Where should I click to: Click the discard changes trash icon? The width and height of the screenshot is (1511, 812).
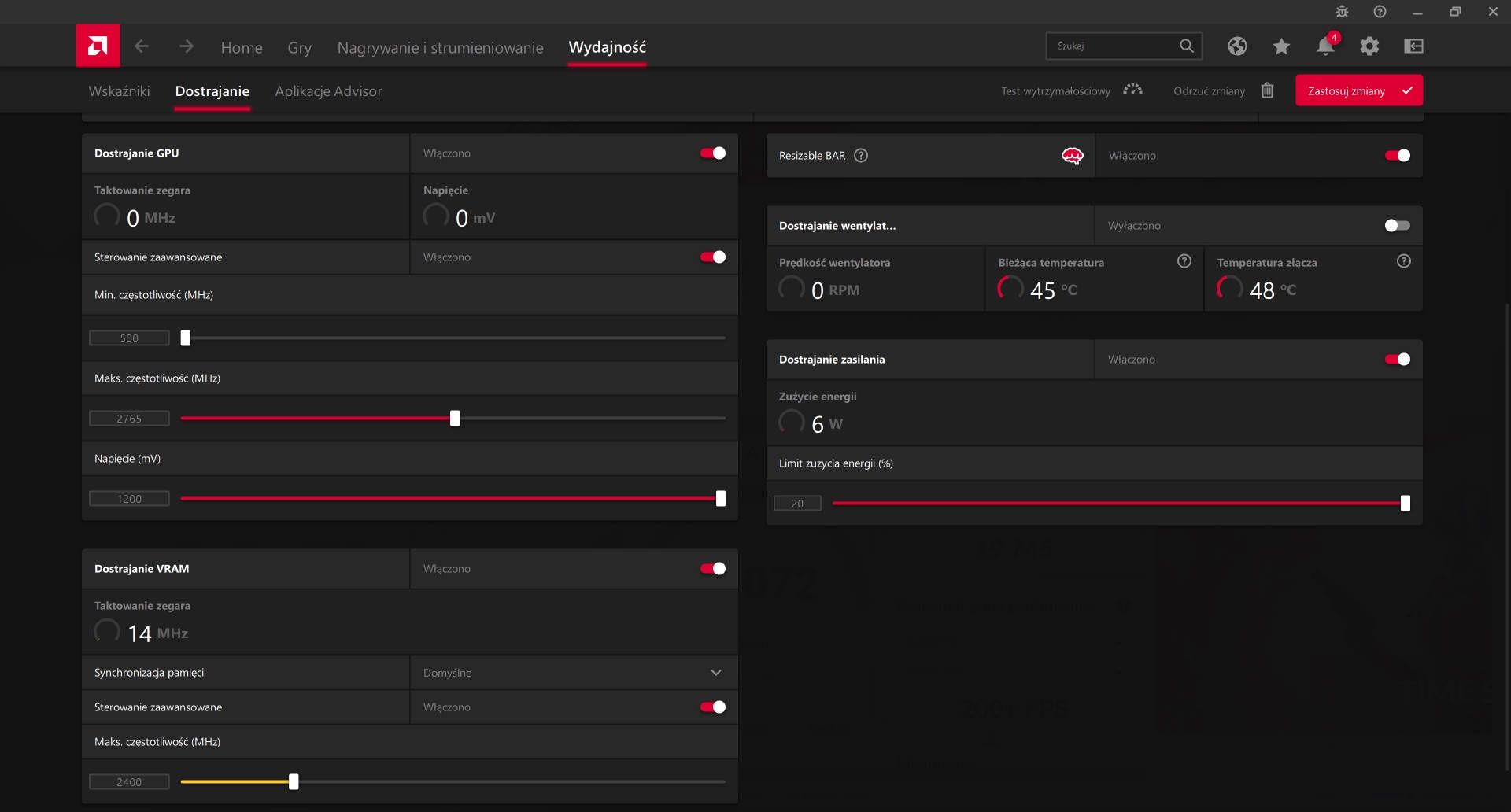click(x=1267, y=90)
